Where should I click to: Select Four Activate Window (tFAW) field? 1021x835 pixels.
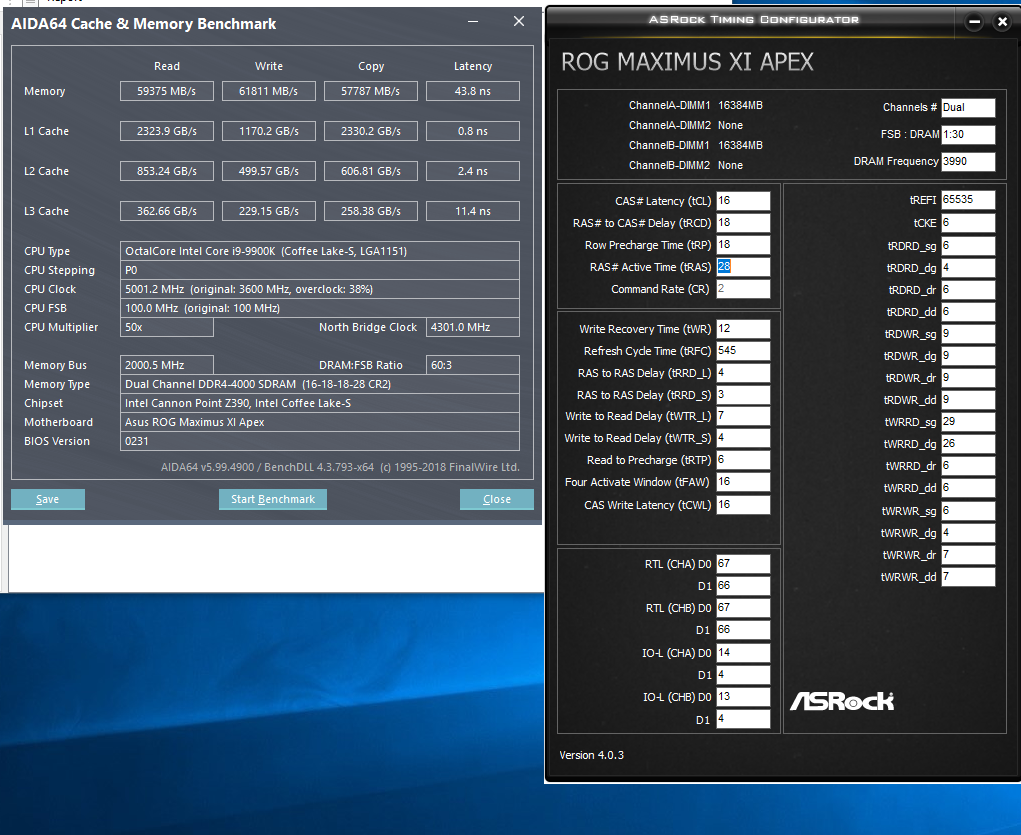[x=743, y=482]
